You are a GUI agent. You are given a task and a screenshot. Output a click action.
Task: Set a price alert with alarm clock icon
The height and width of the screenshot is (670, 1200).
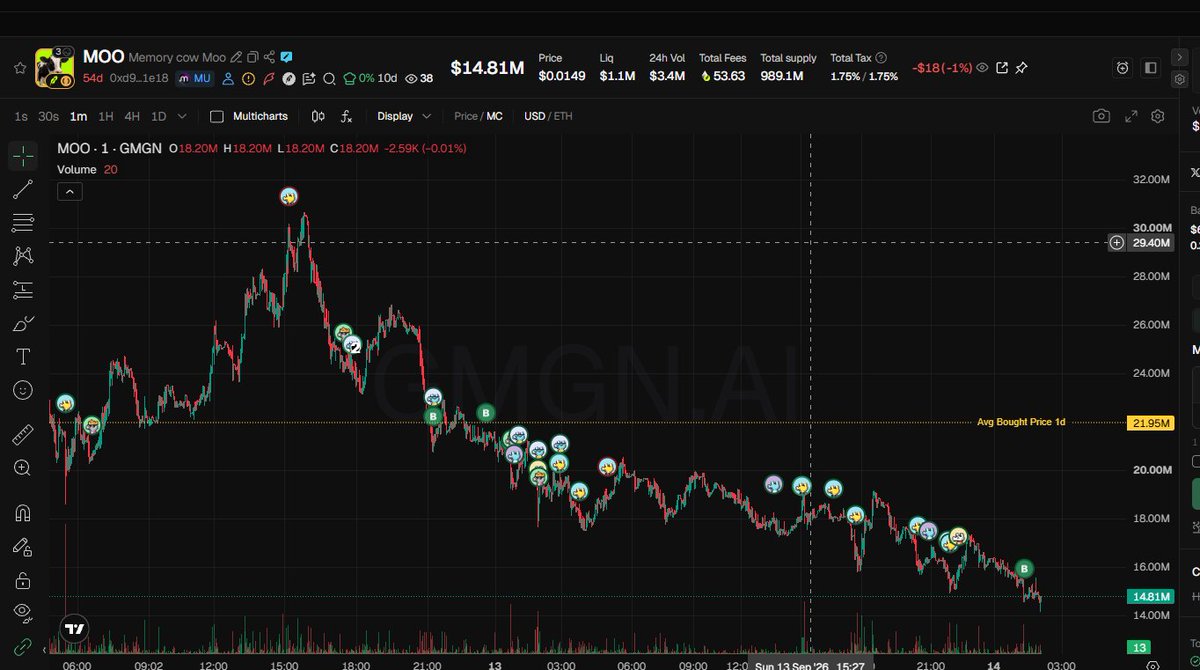1123,68
